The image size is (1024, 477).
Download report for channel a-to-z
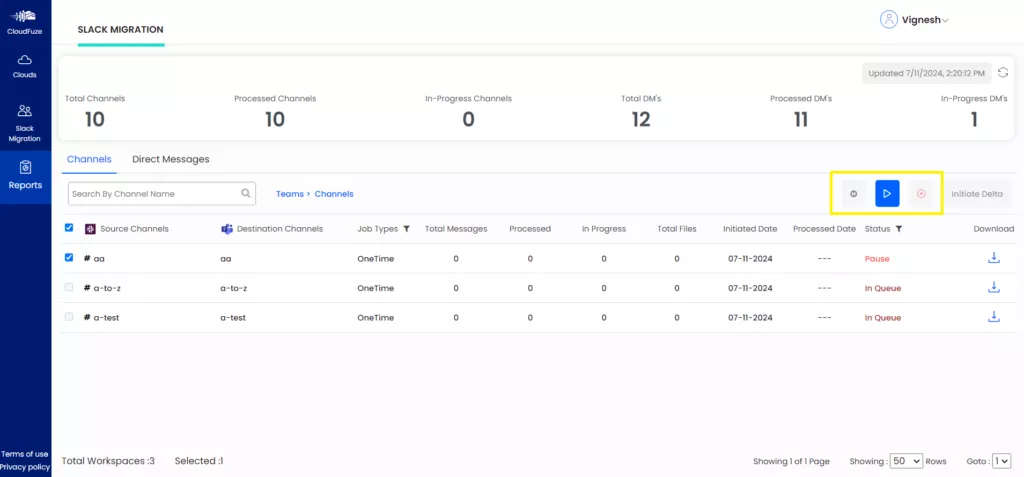click(994, 288)
